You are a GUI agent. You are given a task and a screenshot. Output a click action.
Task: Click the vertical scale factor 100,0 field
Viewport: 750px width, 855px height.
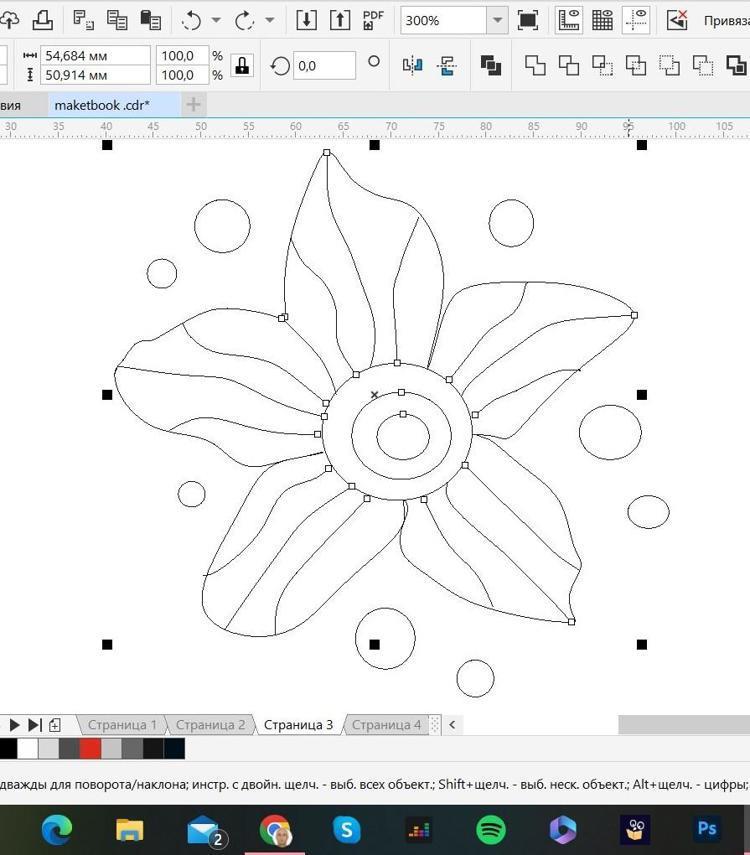[x=183, y=75]
